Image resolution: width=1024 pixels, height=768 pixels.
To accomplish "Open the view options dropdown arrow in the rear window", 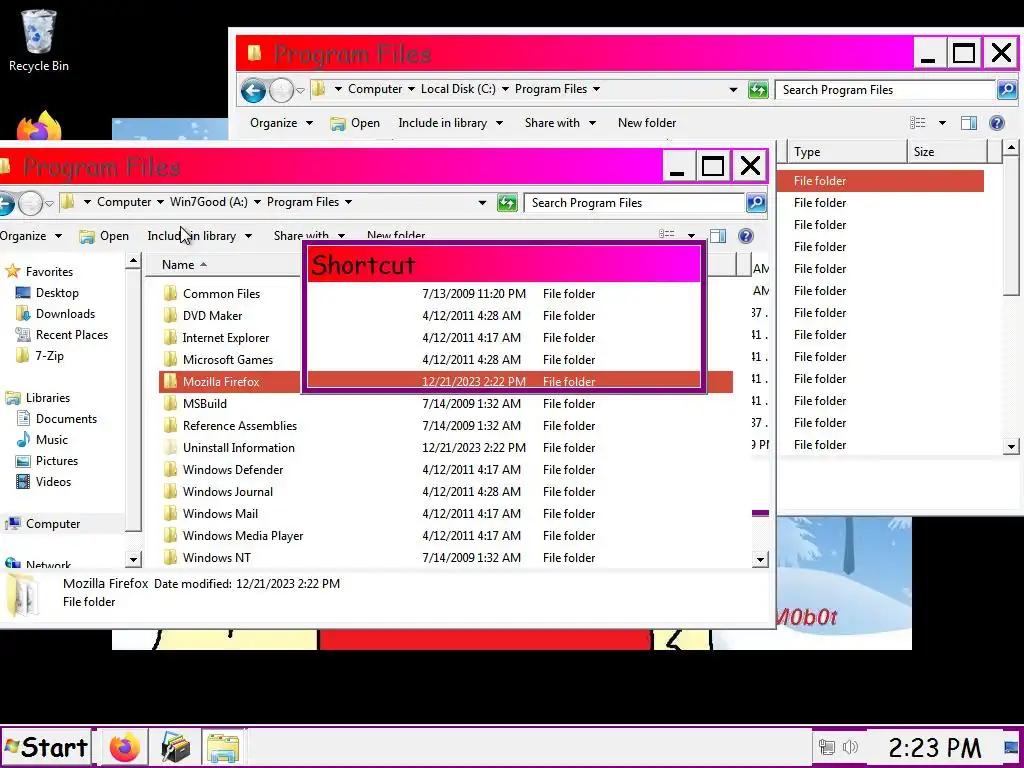I will tap(942, 123).
